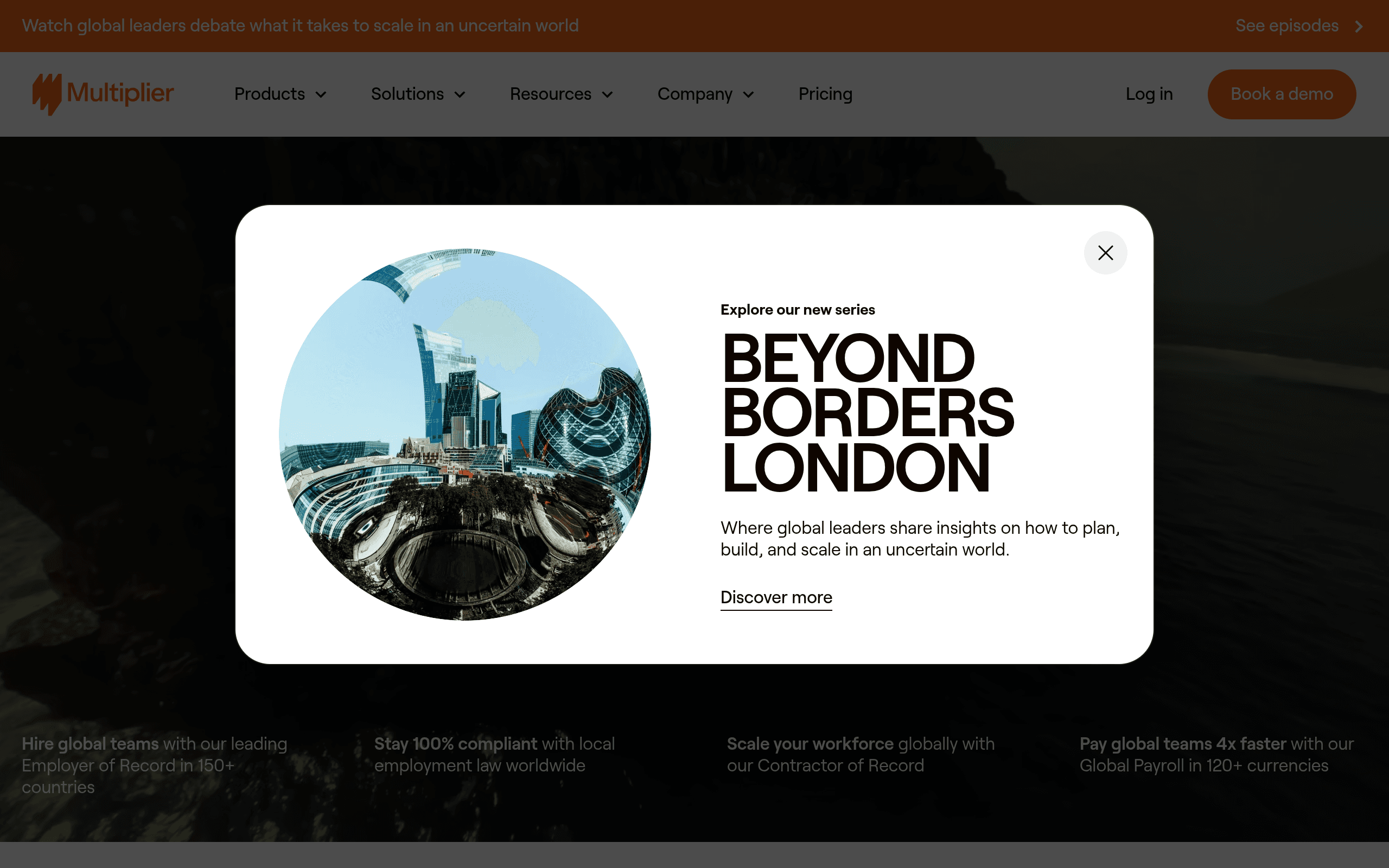Close the Beyond Borders London popup
The height and width of the screenshot is (868, 1389).
click(1105, 253)
